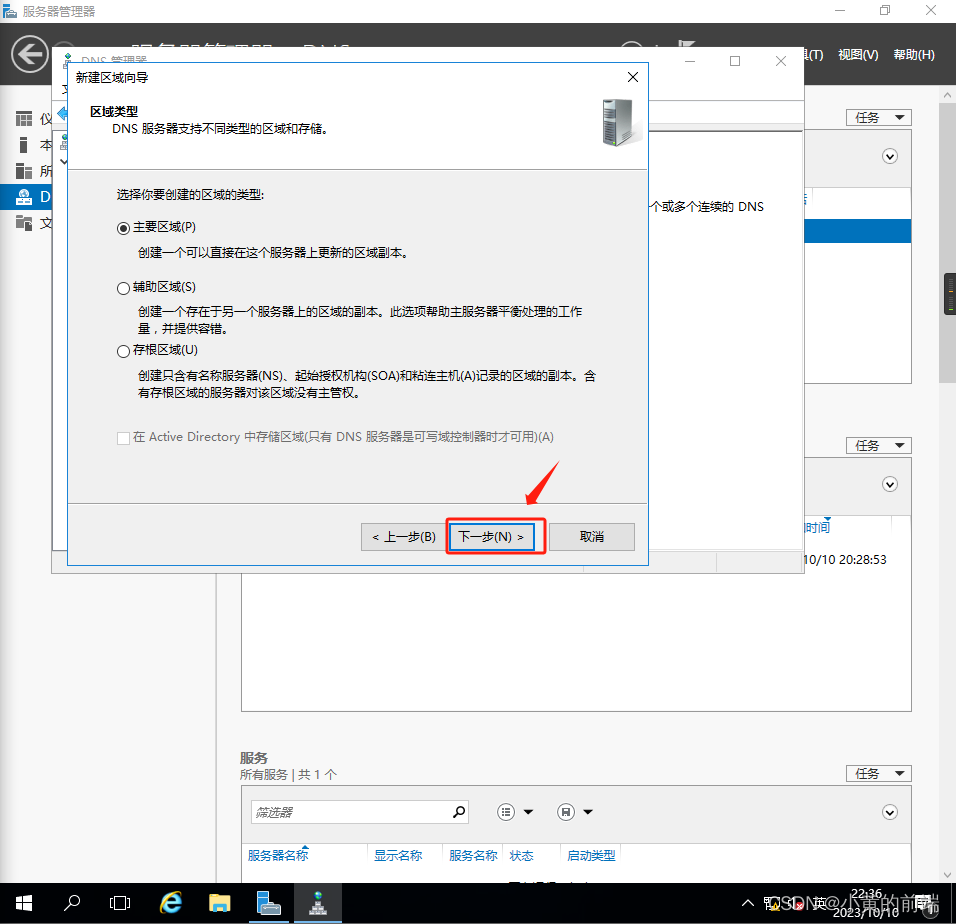Screen dimensions: 956x924
Task: Click the dashboard icon in sidebar
Action: (24, 119)
